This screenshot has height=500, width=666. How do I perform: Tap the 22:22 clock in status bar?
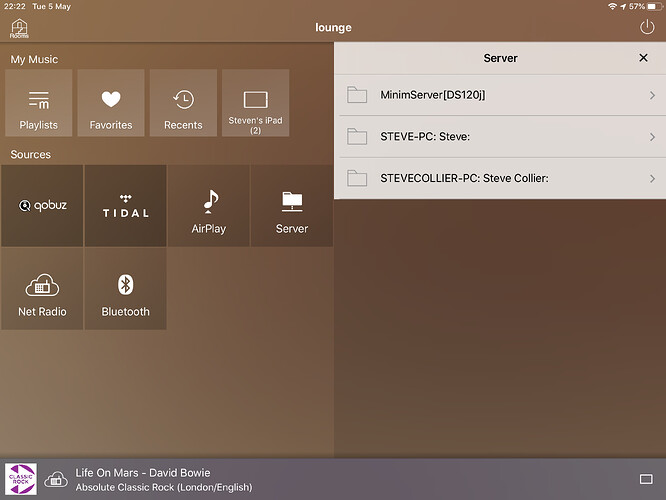click(x=14, y=6)
